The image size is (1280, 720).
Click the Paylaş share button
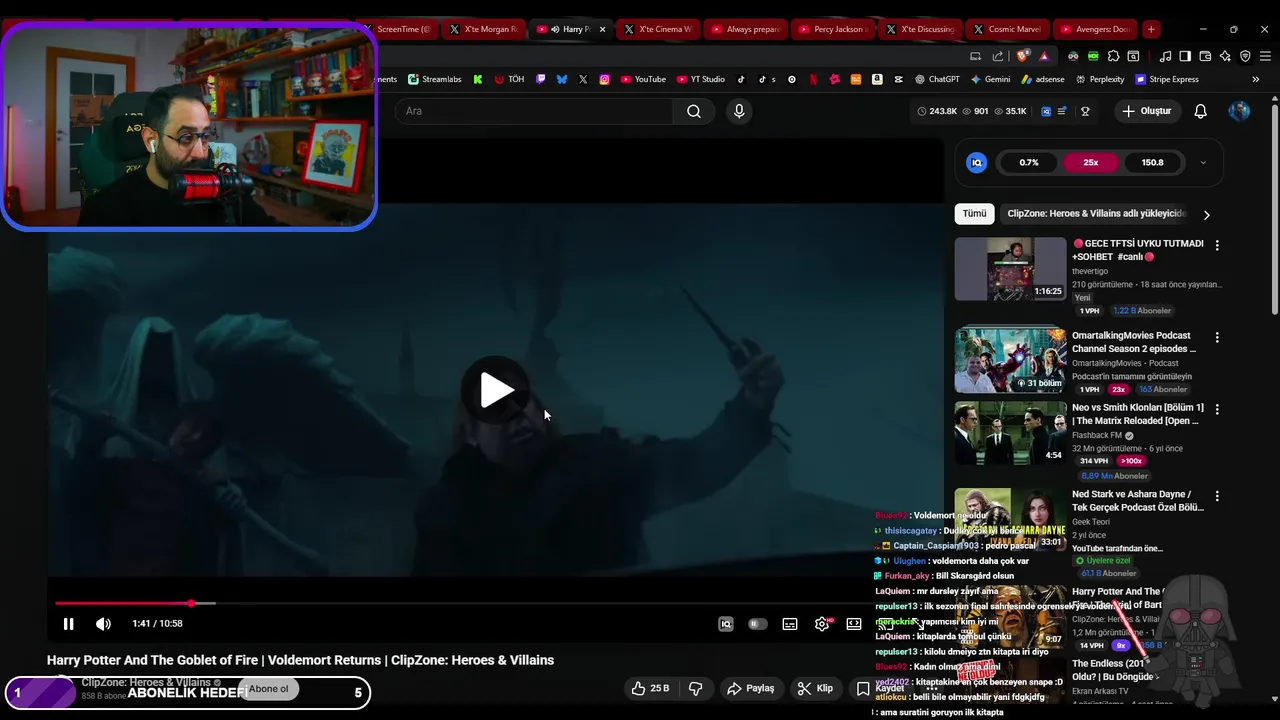(x=750, y=688)
